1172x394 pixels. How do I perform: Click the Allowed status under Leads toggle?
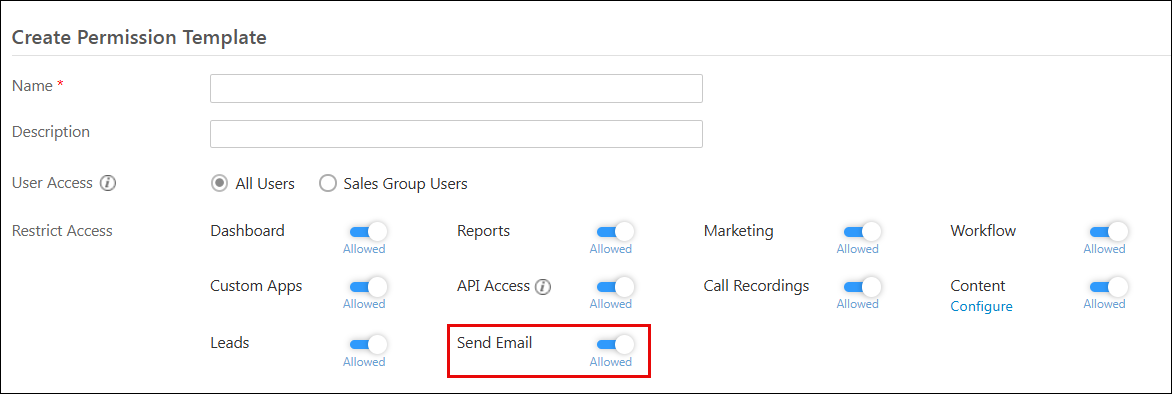[x=364, y=362]
